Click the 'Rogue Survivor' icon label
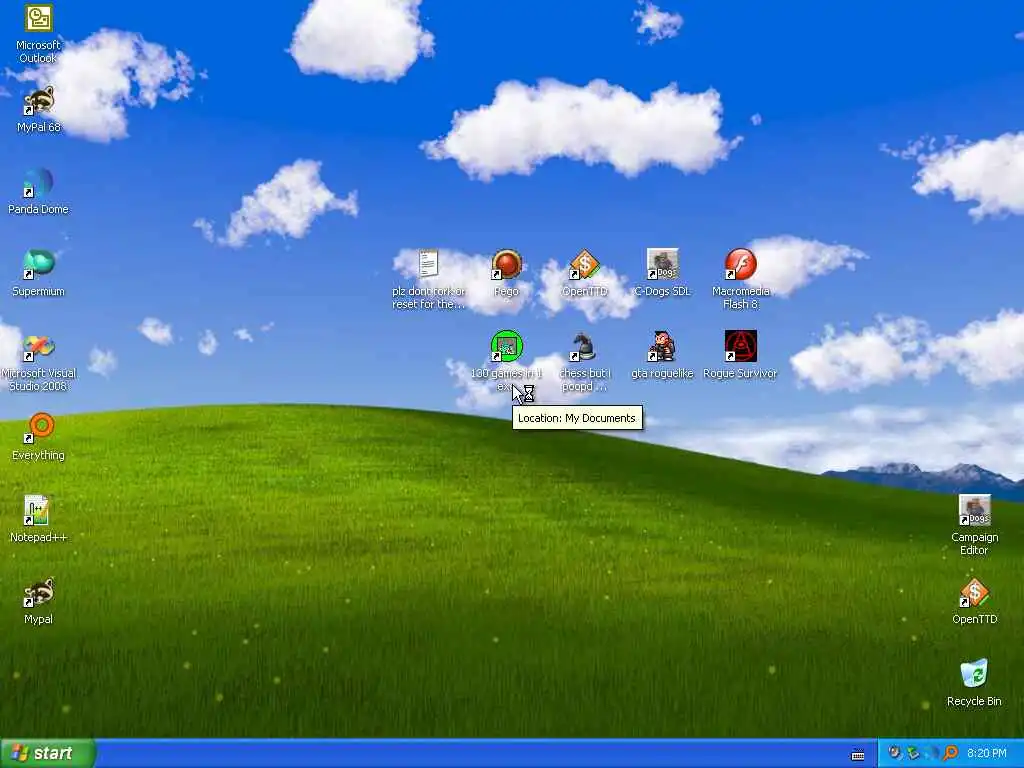Image resolution: width=1024 pixels, height=768 pixels. 740,374
